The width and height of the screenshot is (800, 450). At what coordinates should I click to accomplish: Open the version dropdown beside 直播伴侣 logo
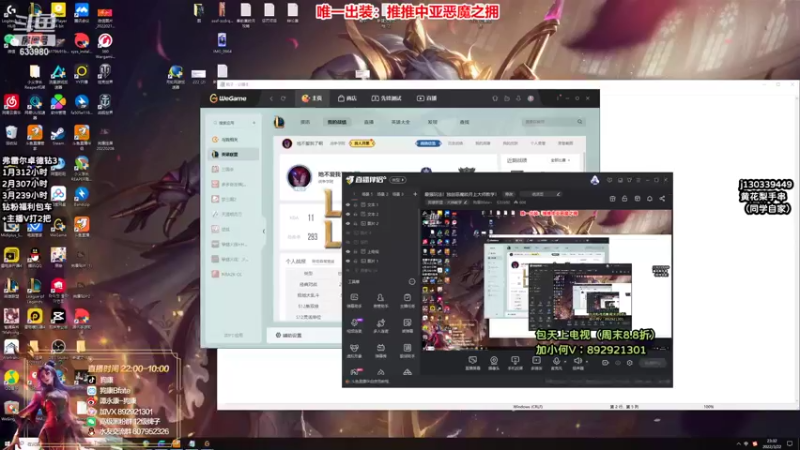(397, 180)
